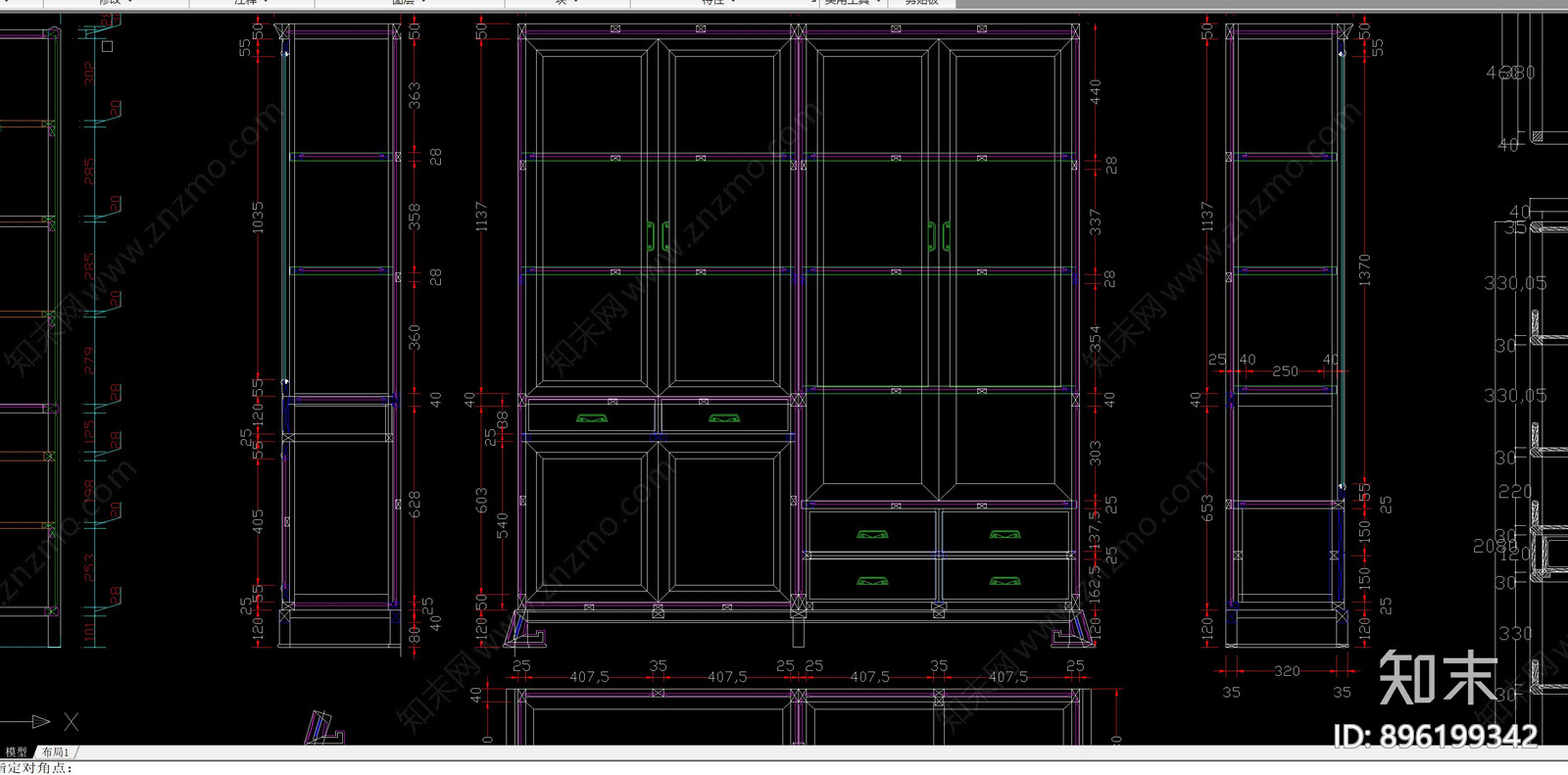
Task: Select the 2080 dimension text
Action: tap(1494, 547)
